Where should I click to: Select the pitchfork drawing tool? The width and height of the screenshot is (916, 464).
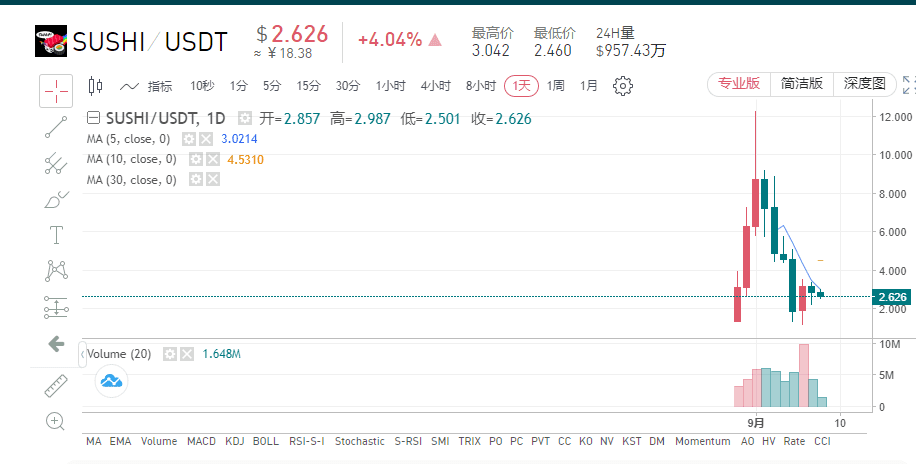coord(56,164)
